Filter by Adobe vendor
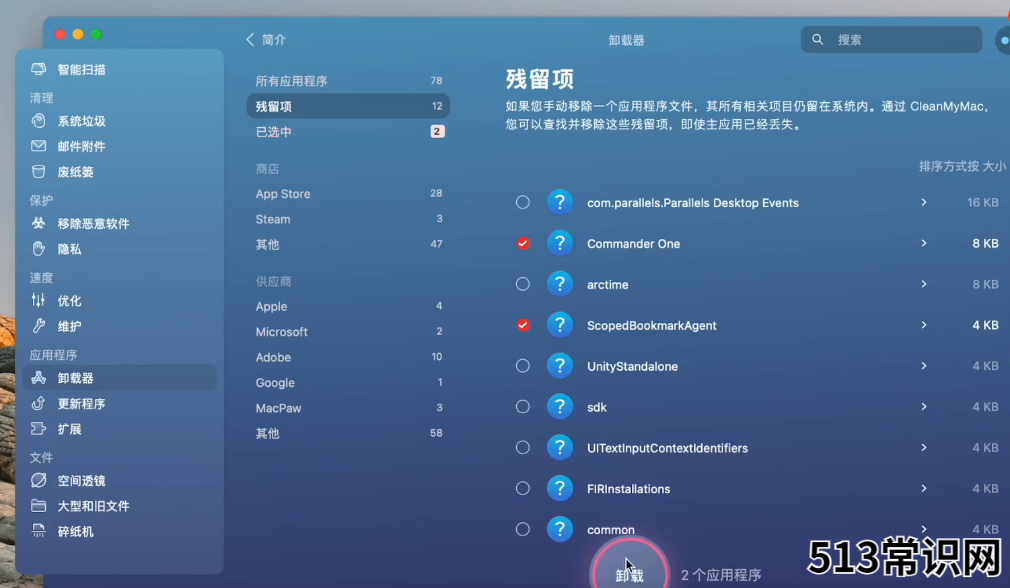 coord(348,357)
